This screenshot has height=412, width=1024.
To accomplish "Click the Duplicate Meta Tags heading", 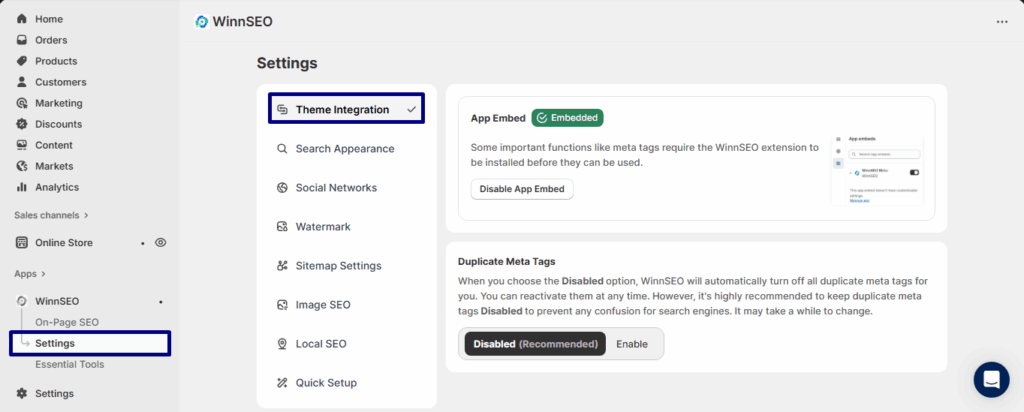I will pos(506,261).
